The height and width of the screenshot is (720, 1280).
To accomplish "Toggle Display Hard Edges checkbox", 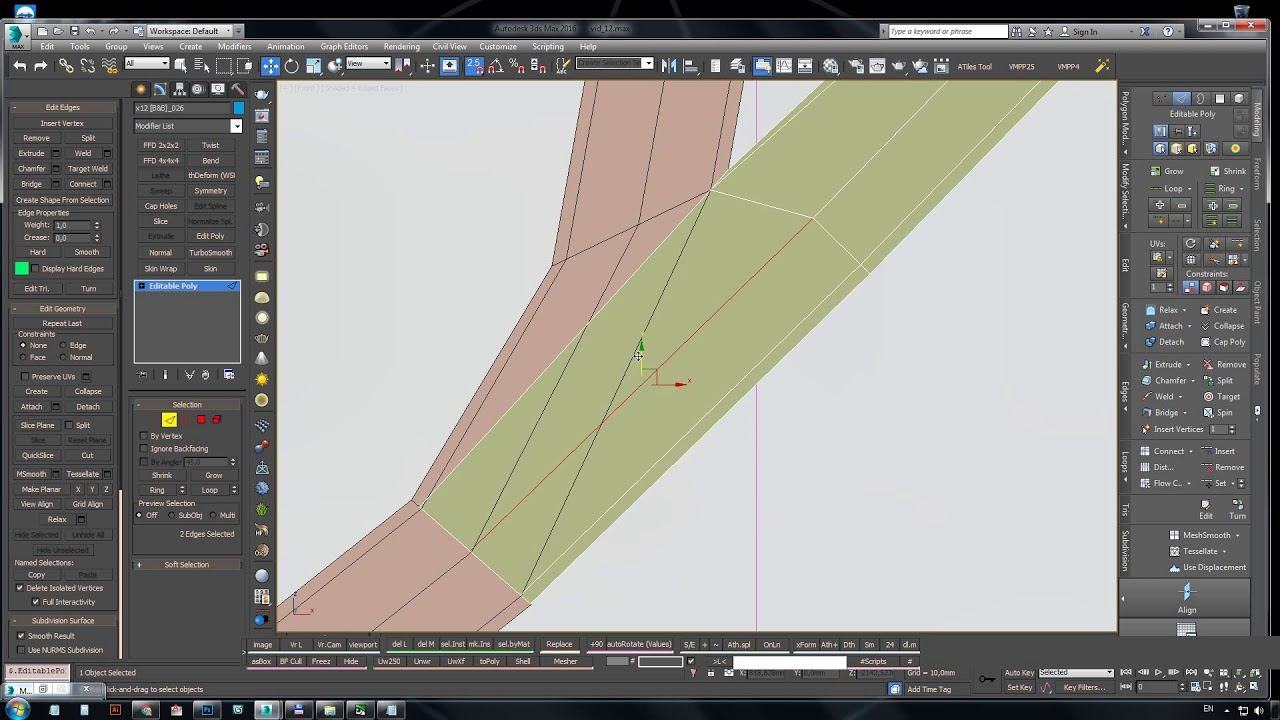I will click(x=36, y=269).
